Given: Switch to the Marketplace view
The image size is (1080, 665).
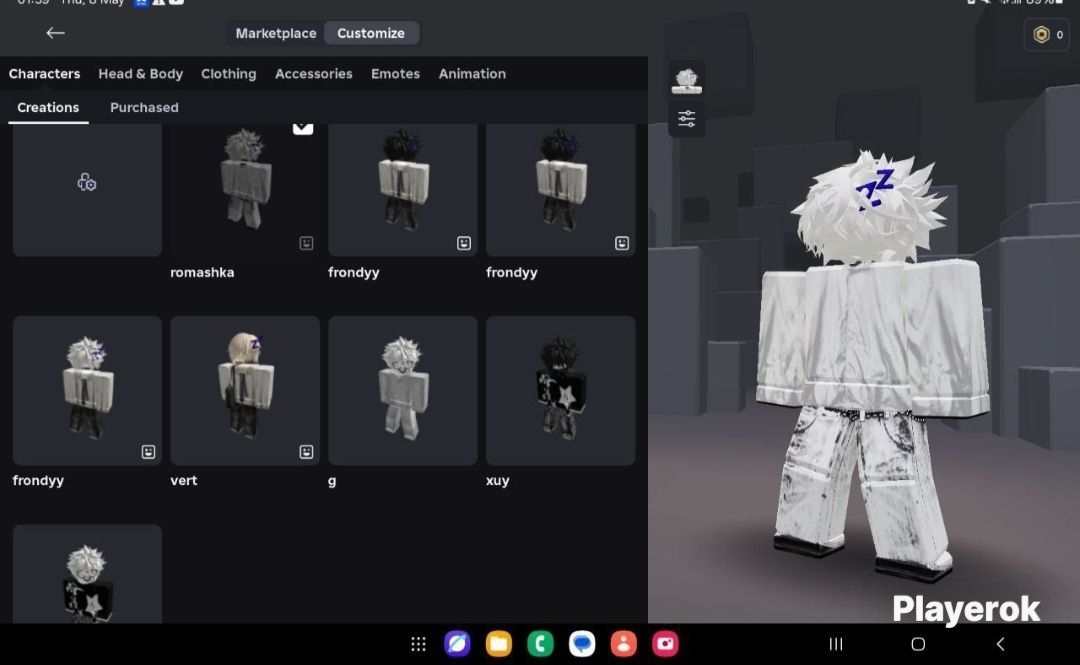Looking at the screenshot, I should [x=276, y=33].
